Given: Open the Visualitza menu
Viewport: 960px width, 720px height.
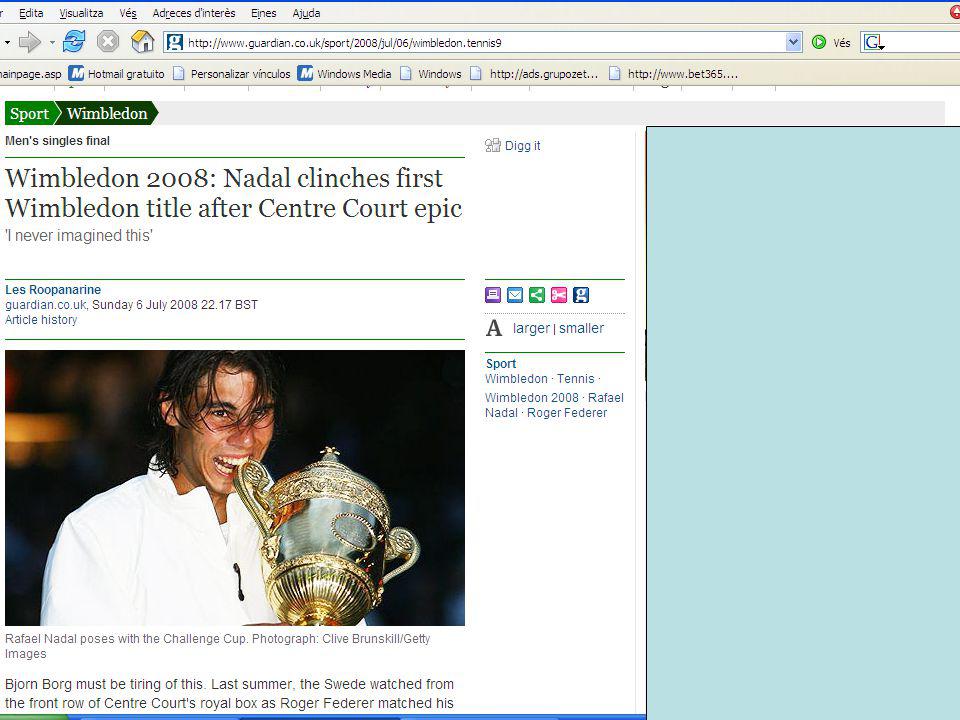Looking at the screenshot, I should [81, 13].
